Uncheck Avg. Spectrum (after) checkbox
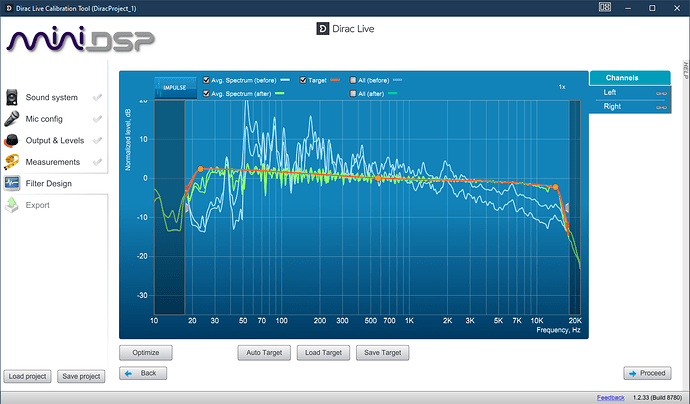Image resolution: width=690 pixels, height=404 pixels. point(206,93)
